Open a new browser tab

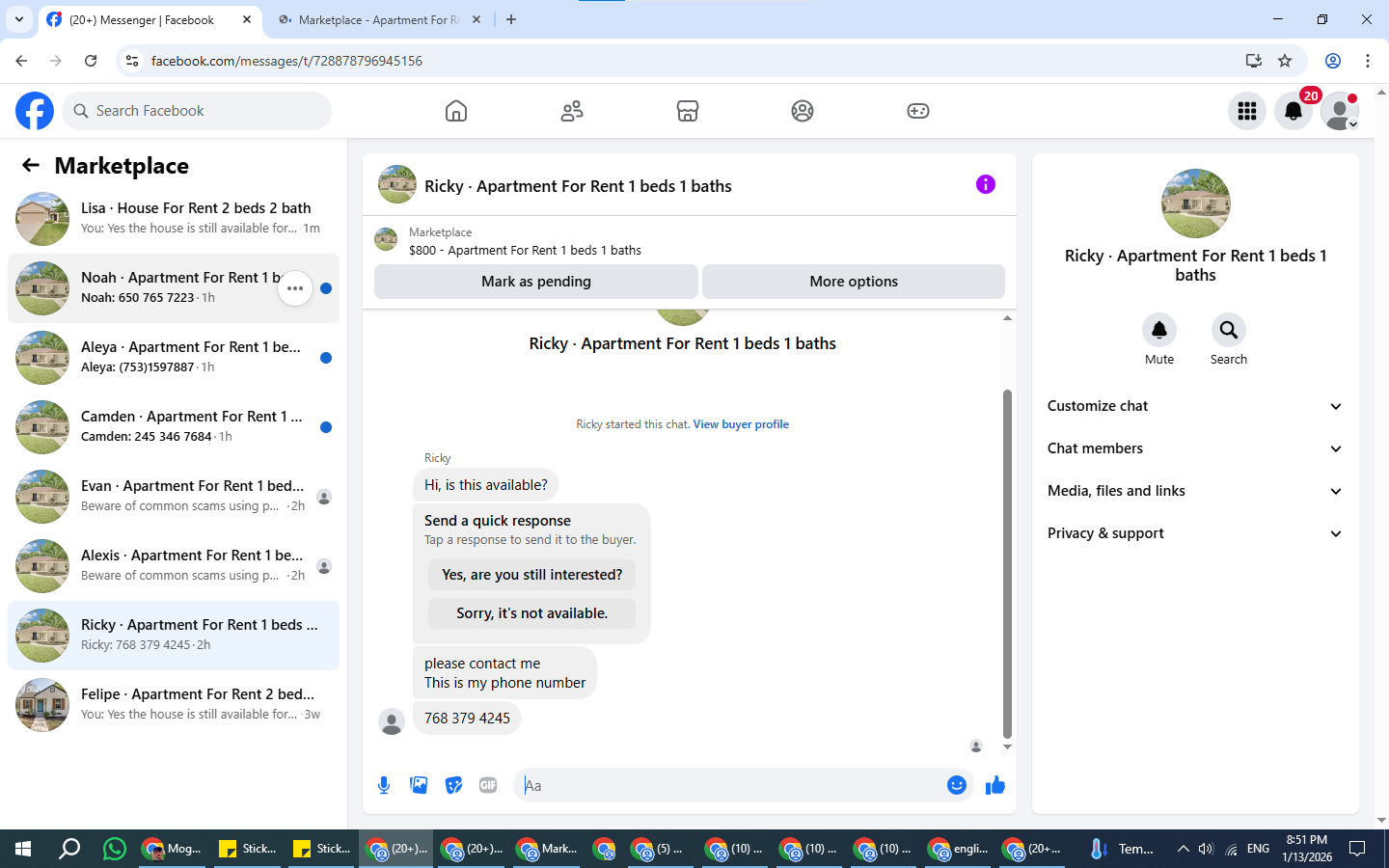pos(511,19)
